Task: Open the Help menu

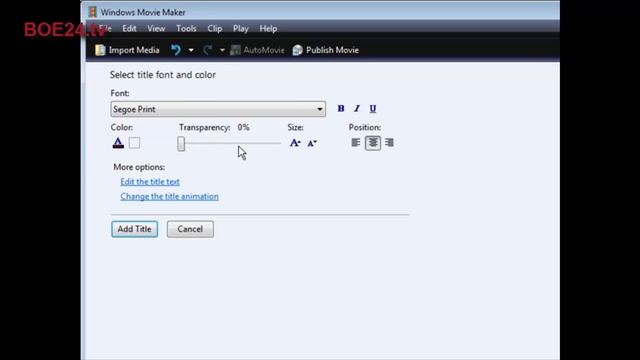Action: [x=268, y=29]
